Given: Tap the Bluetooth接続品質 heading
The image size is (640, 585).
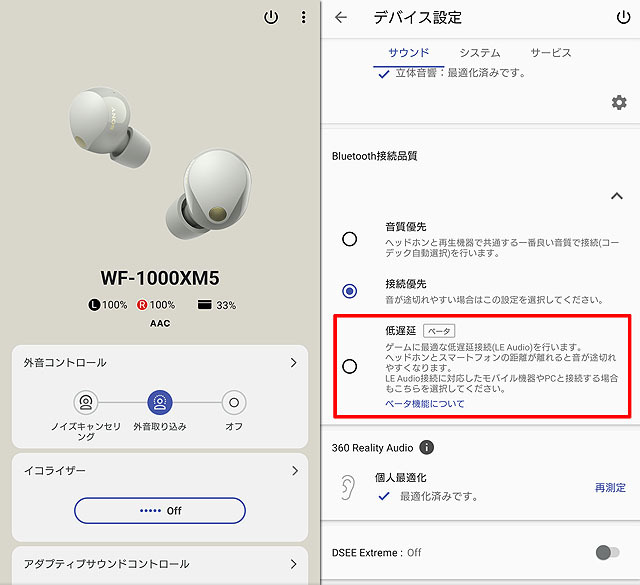Looking at the screenshot, I should (x=374, y=156).
